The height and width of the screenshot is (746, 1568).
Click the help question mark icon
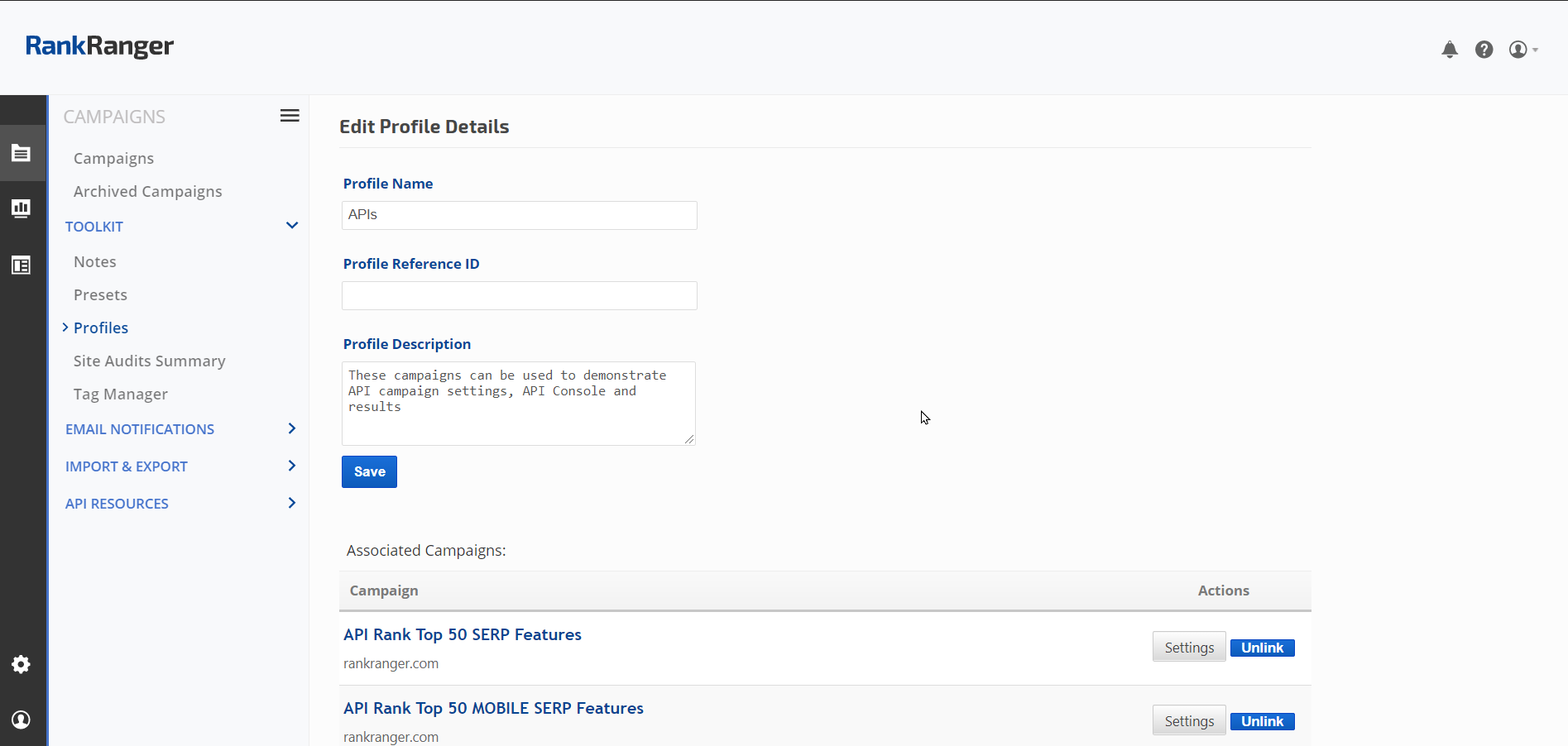click(x=1484, y=50)
